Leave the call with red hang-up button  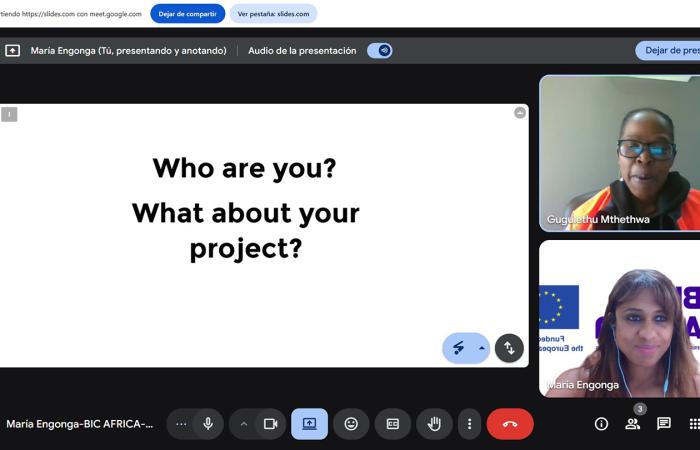point(510,424)
